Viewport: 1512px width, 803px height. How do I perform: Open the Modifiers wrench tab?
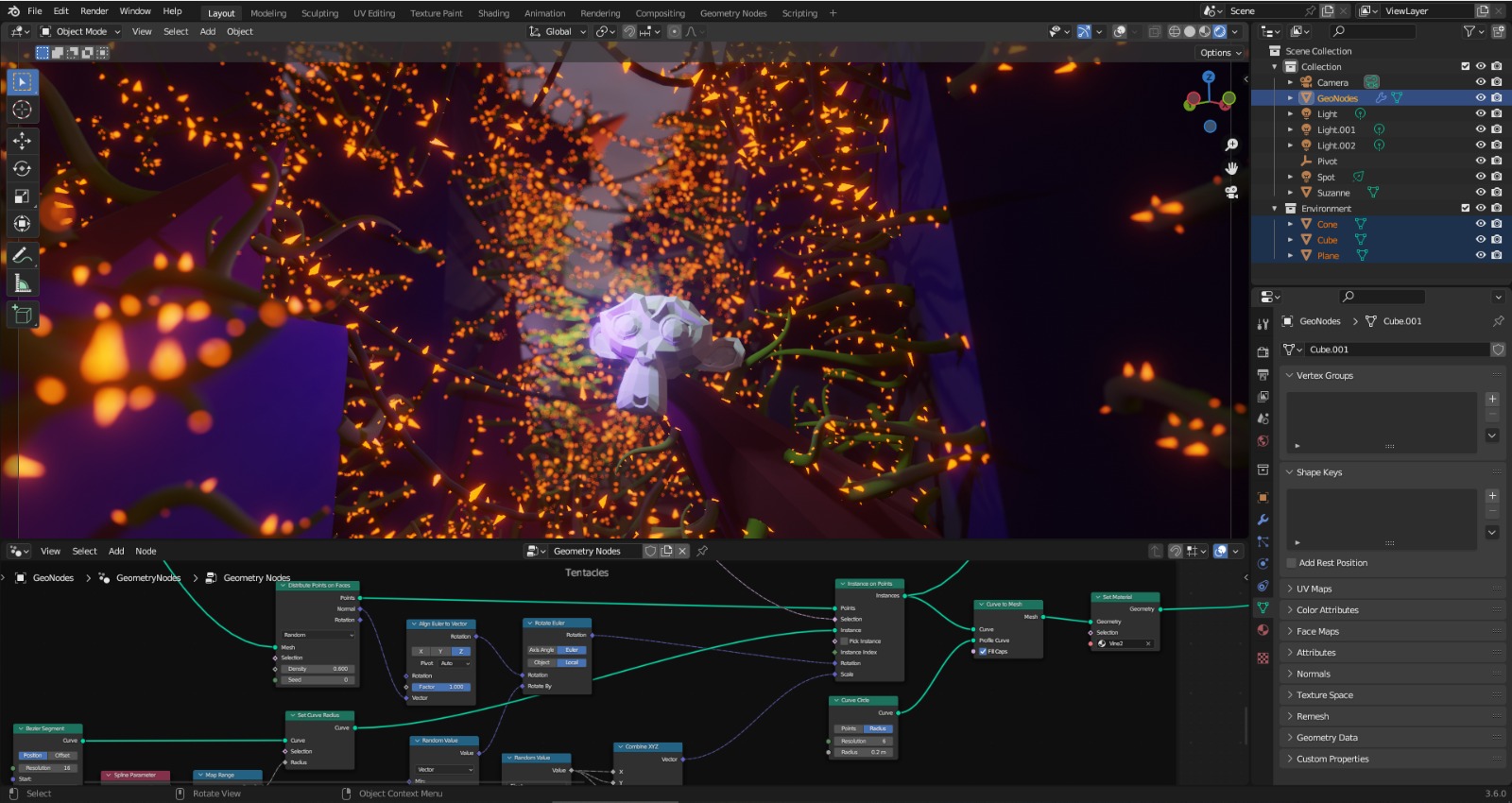1263,520
